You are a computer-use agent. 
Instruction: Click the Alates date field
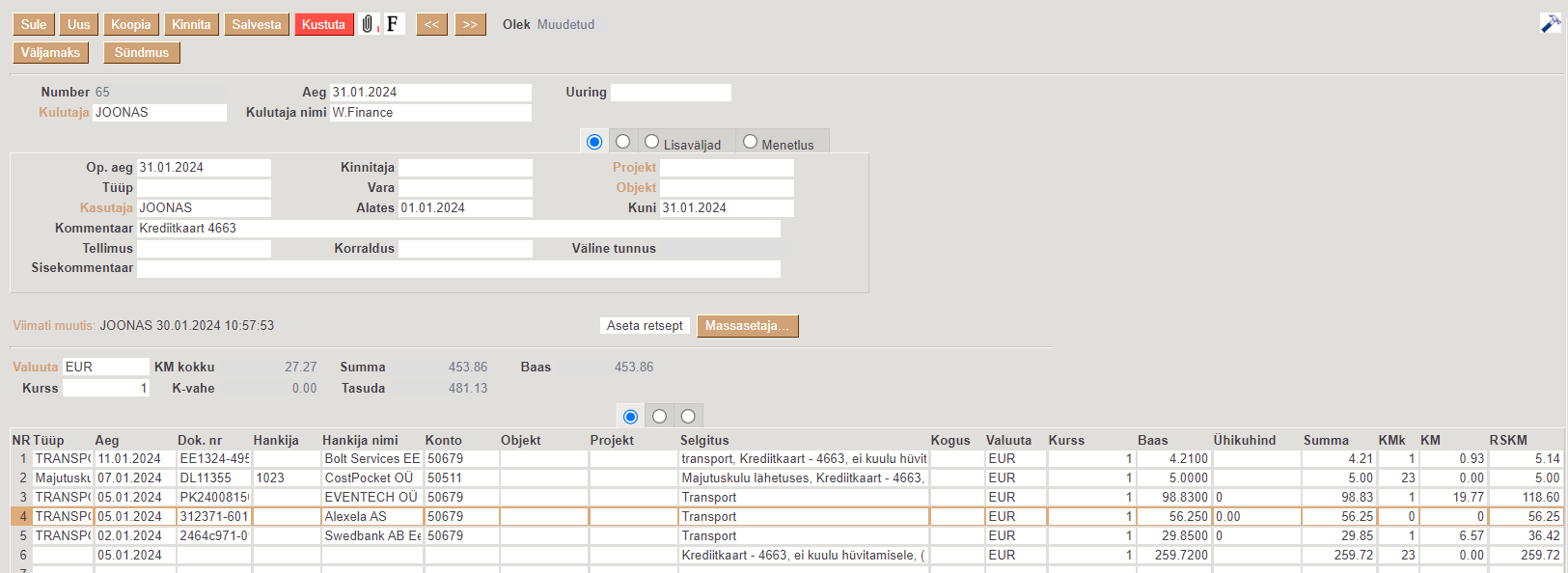[x=465, y=208]
